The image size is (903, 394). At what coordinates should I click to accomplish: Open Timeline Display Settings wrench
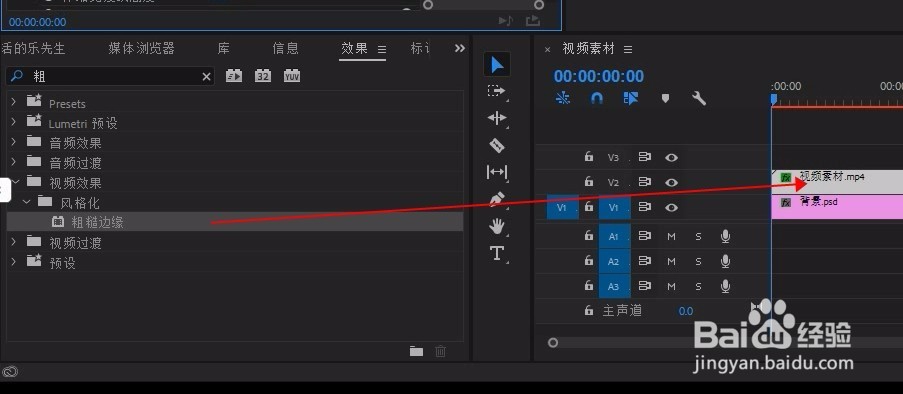coord(699,98)
